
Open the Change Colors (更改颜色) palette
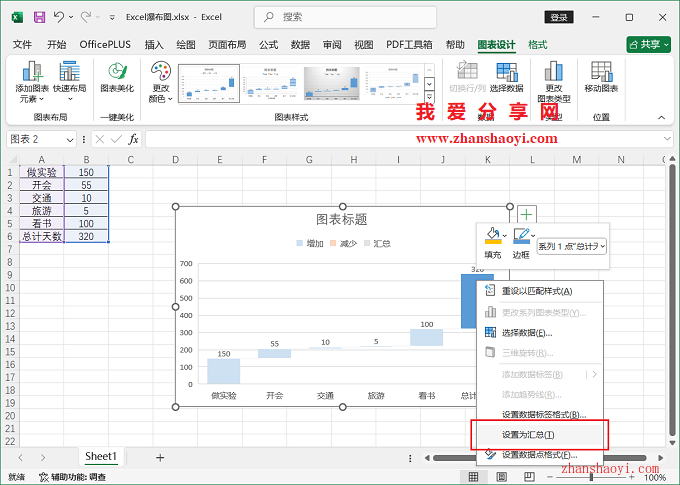coord(160,82)
